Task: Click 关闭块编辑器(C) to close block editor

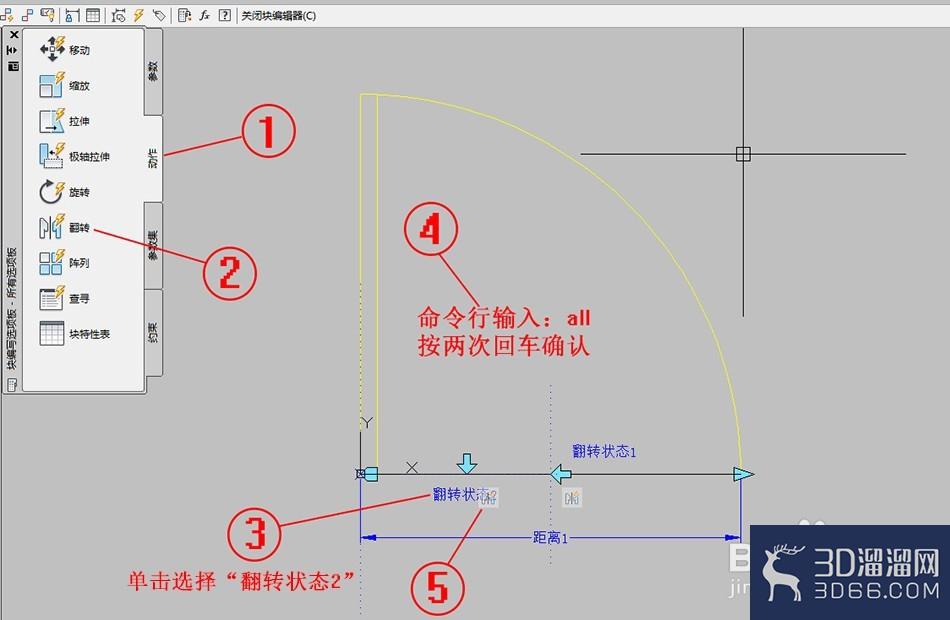Action: tap(279, 16)
